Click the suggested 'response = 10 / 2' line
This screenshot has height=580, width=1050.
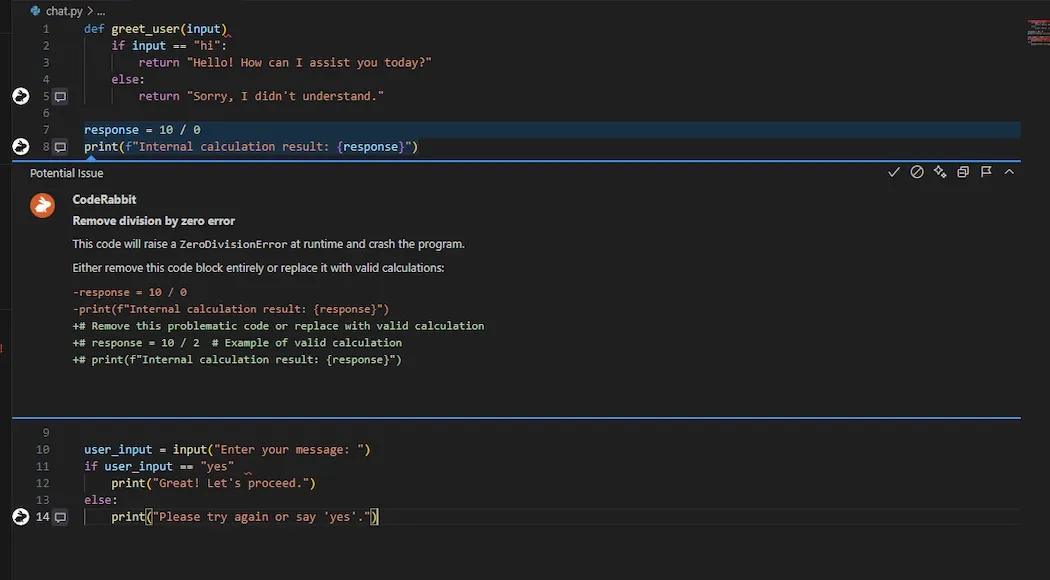(236, 343)
